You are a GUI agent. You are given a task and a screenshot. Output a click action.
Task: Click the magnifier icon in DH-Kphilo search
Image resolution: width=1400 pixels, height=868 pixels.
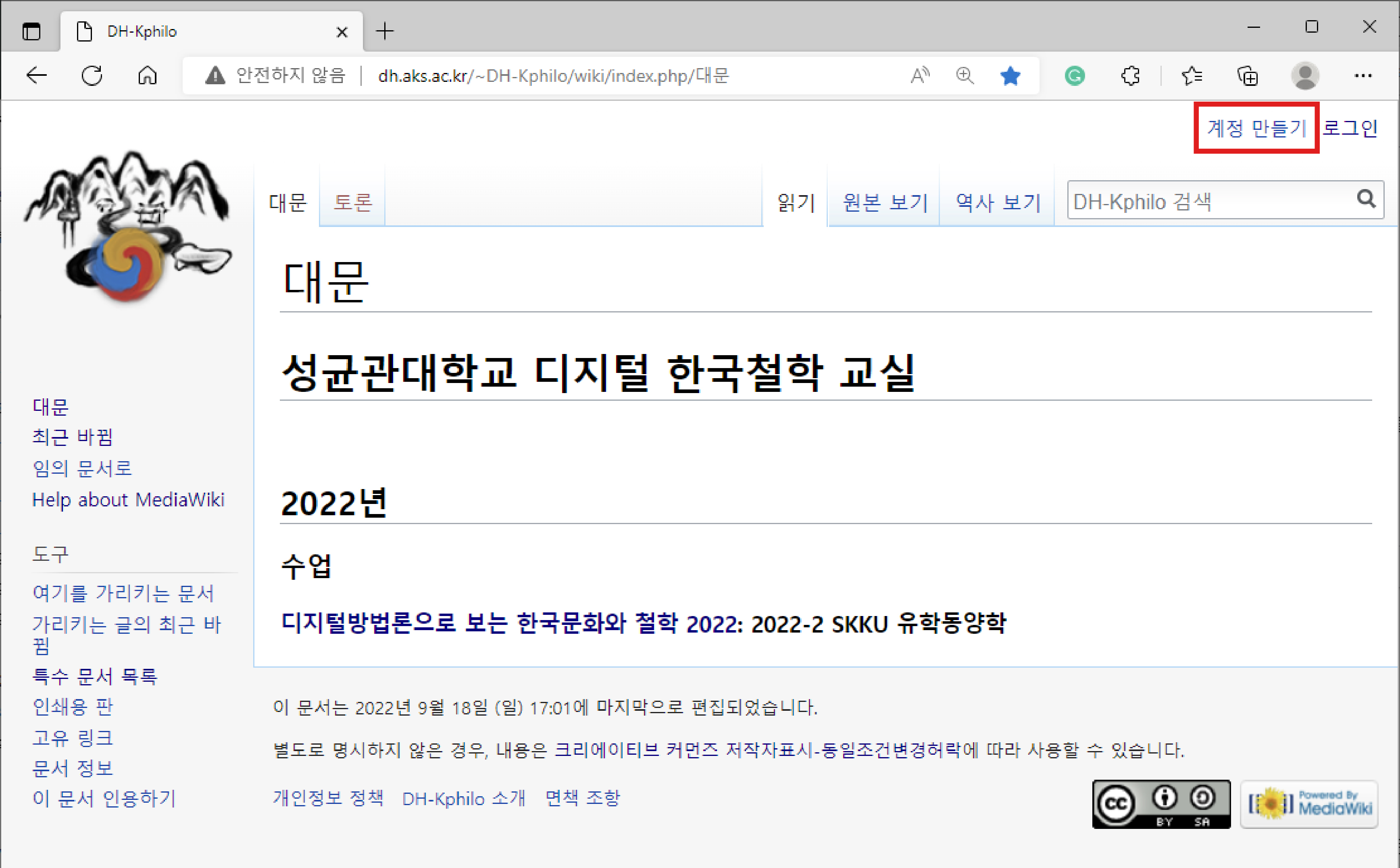[1366, 199]
